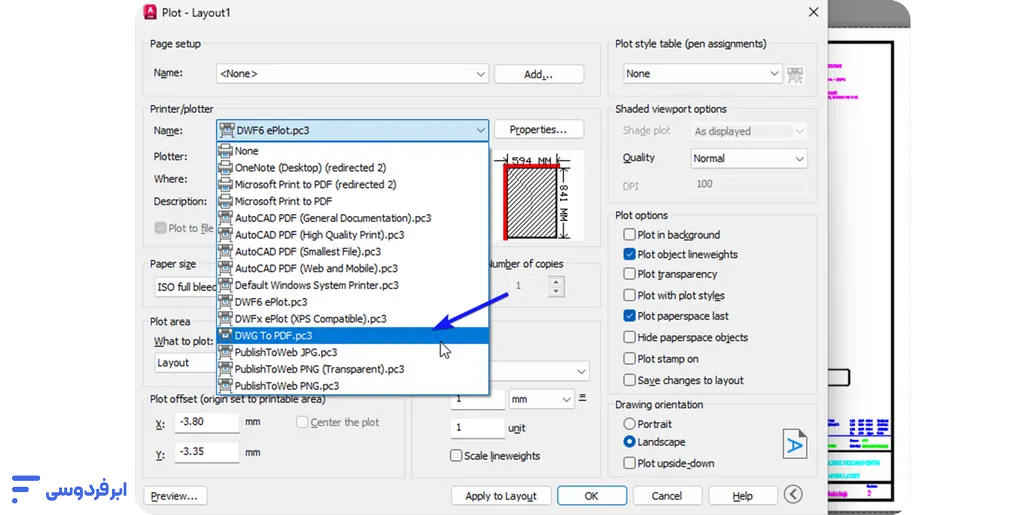This screenshot has height=515, width=1024.
Task: Open the Help button
Action: [x=743, y=496]
